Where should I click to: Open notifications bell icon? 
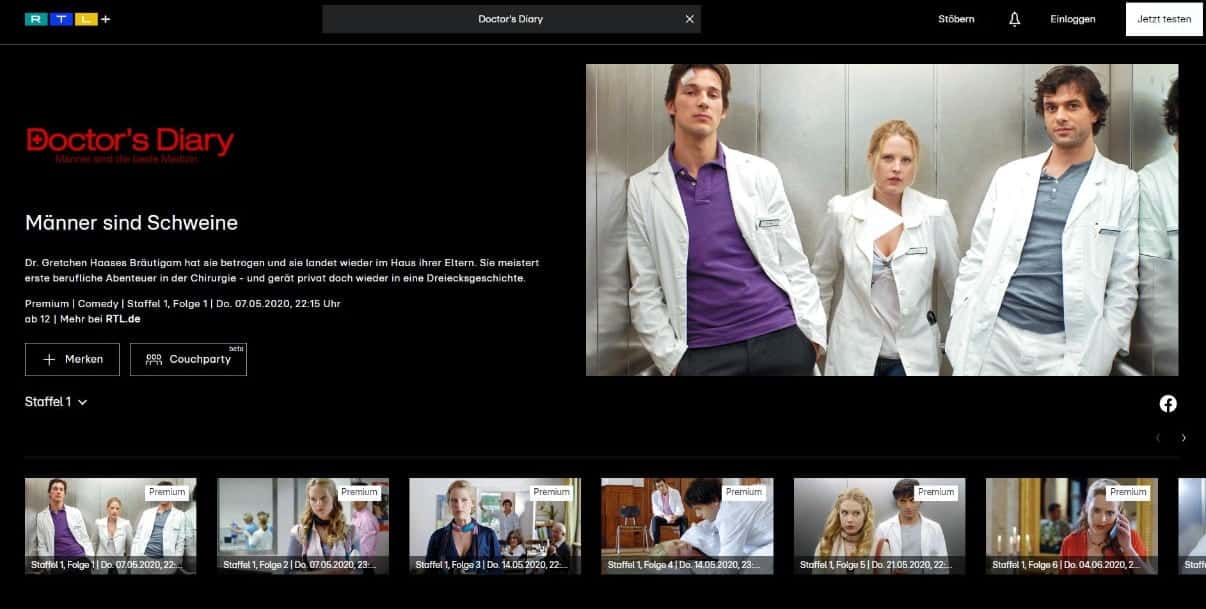pos(1014,19)
